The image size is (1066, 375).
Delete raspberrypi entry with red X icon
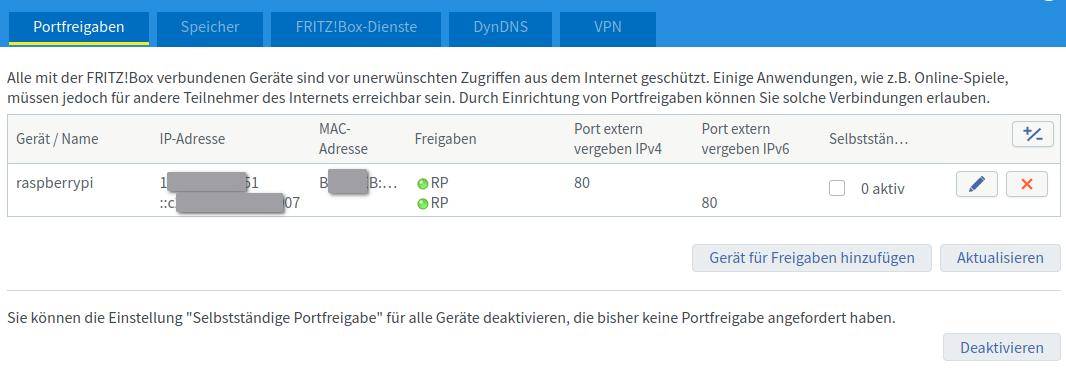[x=1027, y=184]
